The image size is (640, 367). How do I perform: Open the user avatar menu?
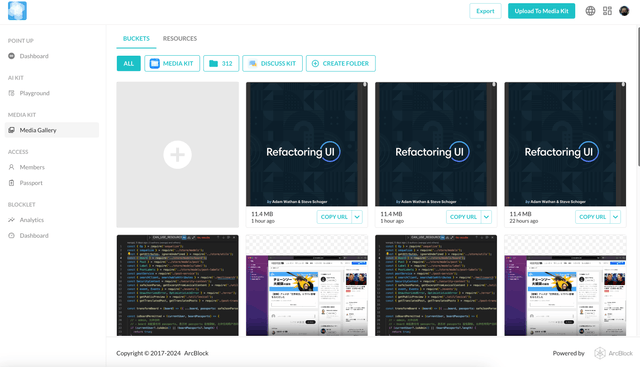coord(624,11)
